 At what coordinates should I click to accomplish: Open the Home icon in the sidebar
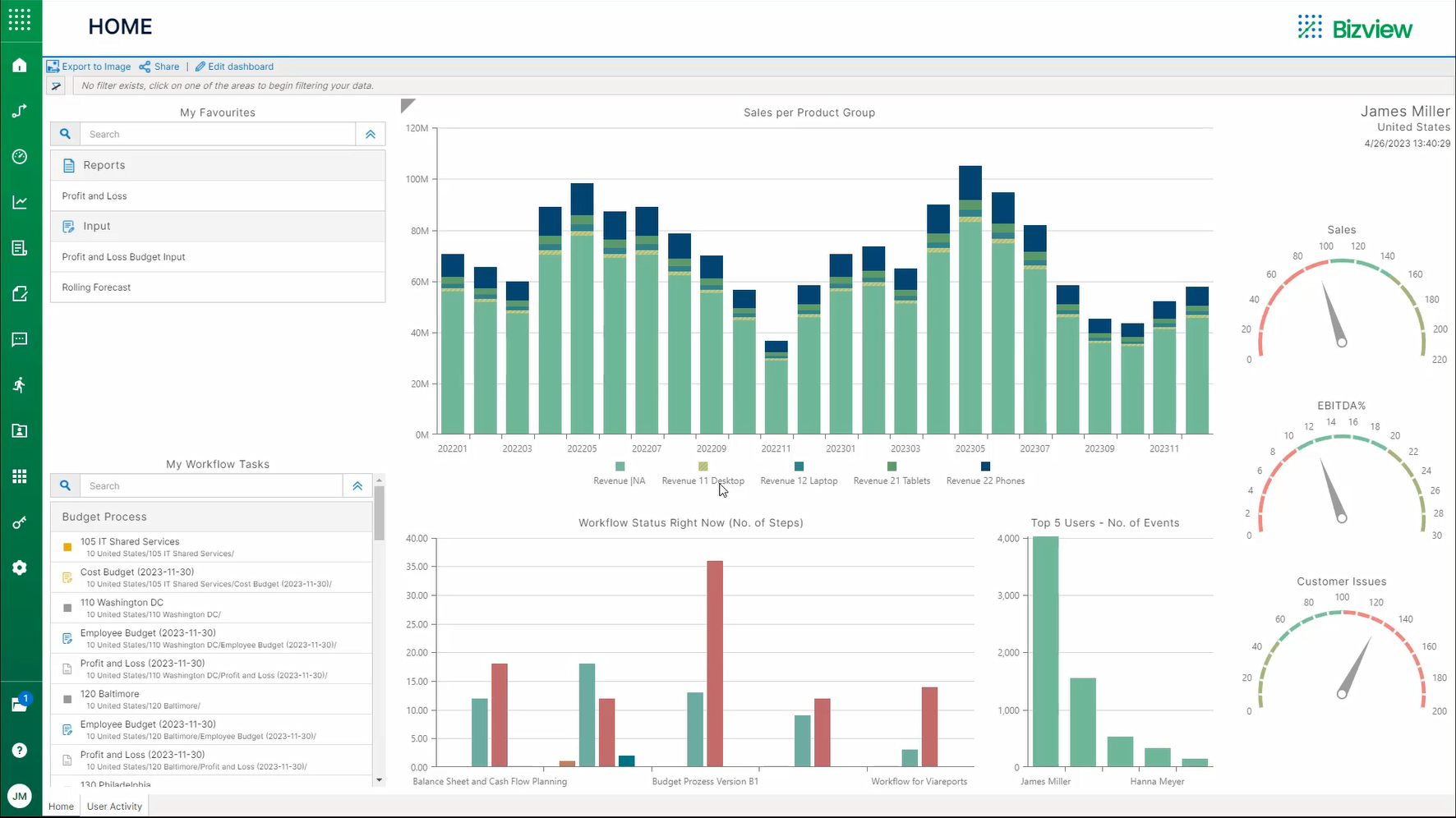click(20, 65)
